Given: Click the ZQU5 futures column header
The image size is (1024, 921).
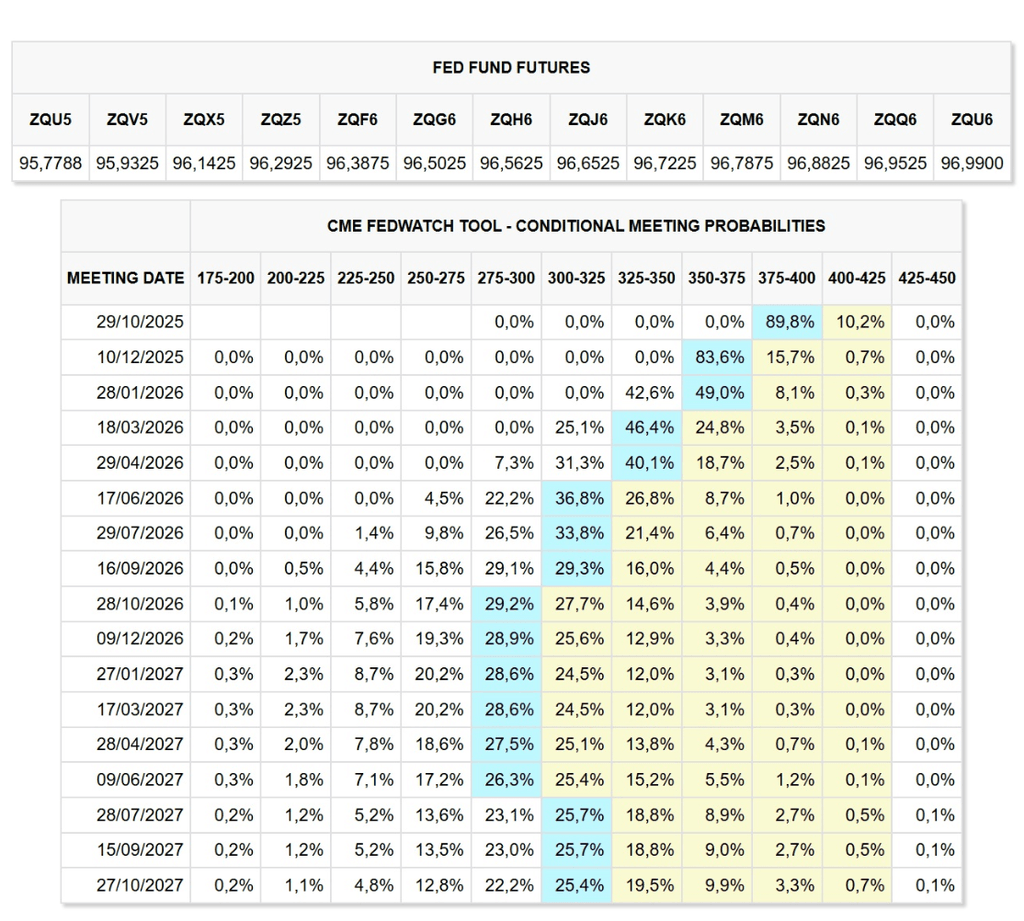Looking at the screenshot, I should 51,119.
